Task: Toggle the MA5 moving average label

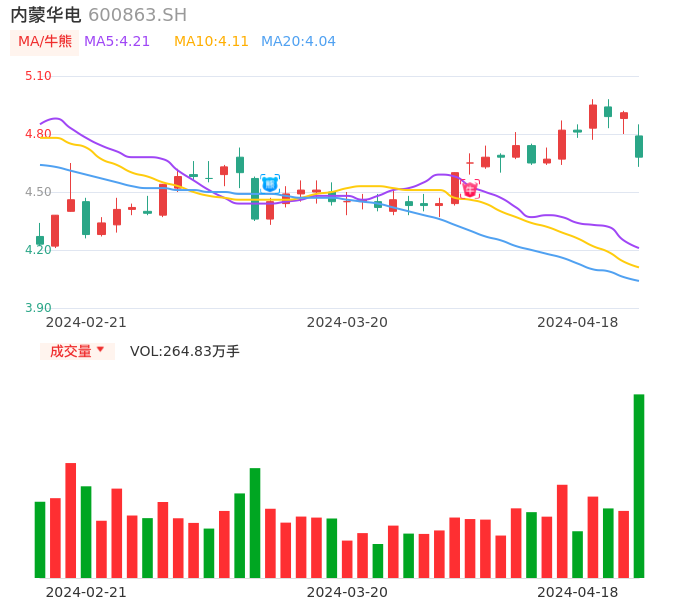Action: [117, 42]
